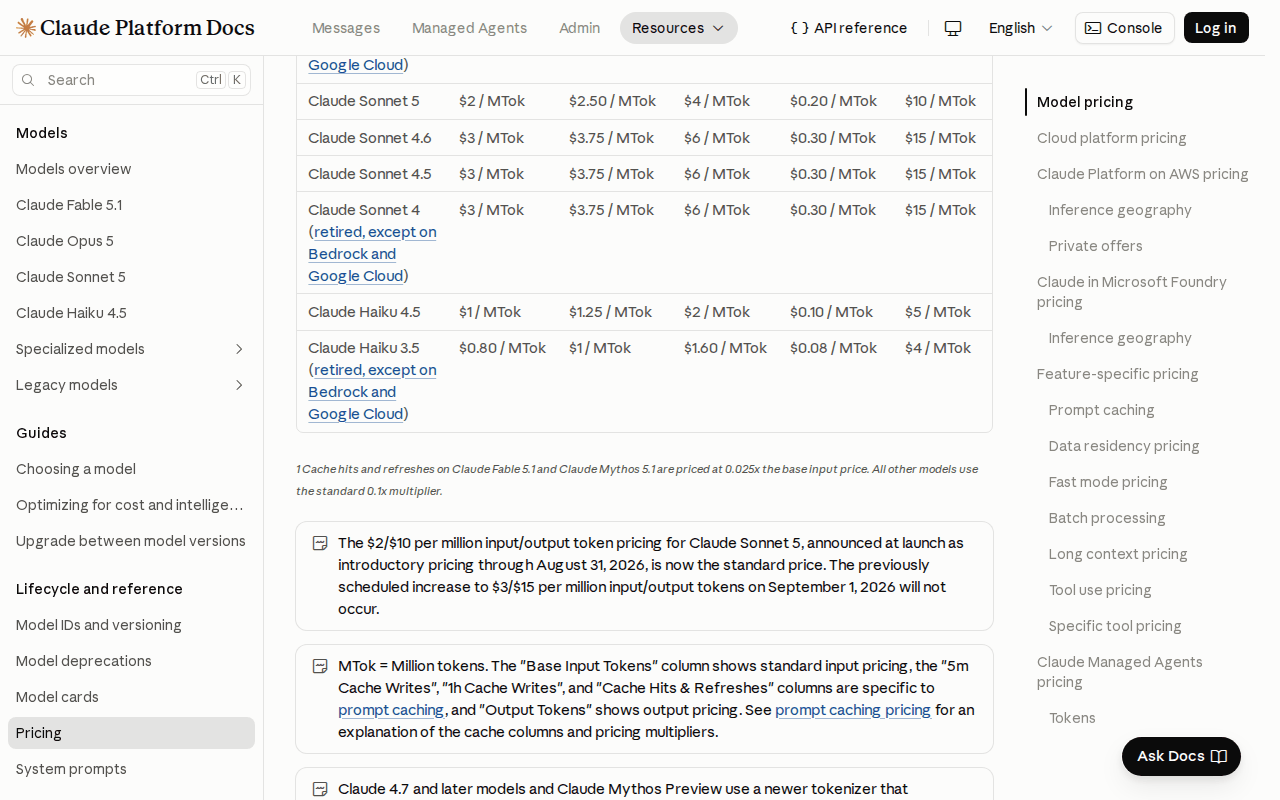Open the Model cards page
The image size is (1280, 800).
click(131, 697)
